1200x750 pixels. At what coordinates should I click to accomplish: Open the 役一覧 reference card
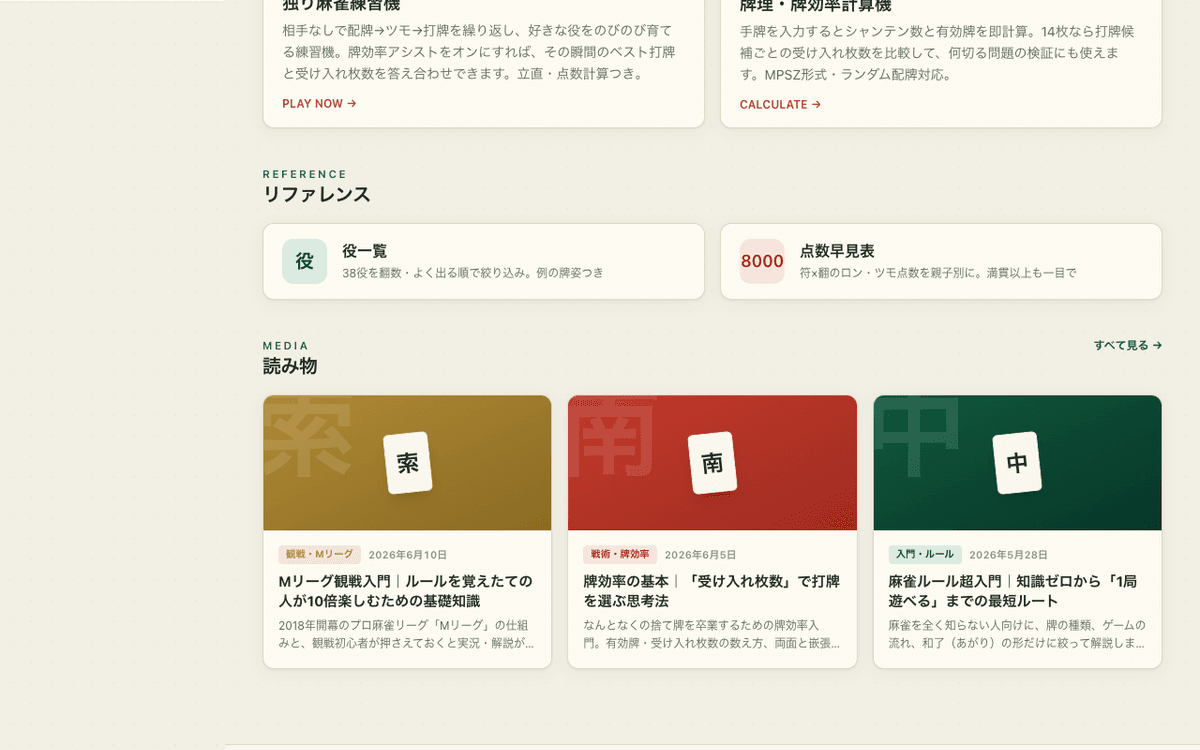tap(483, 261)
